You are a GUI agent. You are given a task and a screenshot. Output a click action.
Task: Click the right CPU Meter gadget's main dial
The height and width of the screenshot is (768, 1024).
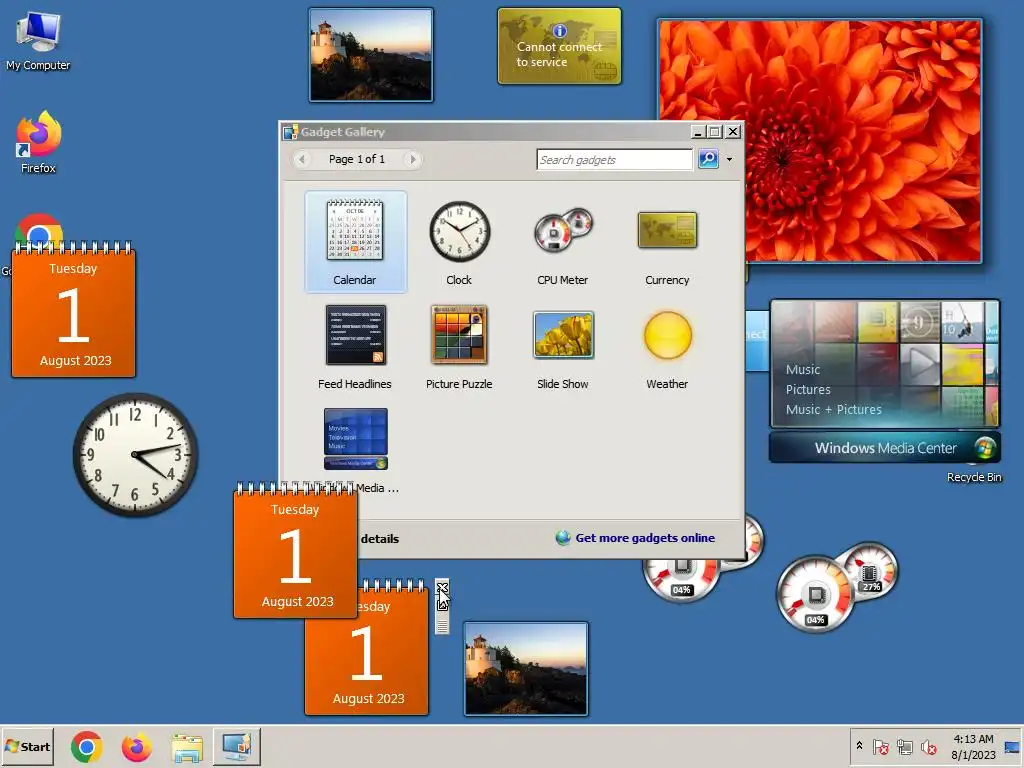click(x=815, y=594)
